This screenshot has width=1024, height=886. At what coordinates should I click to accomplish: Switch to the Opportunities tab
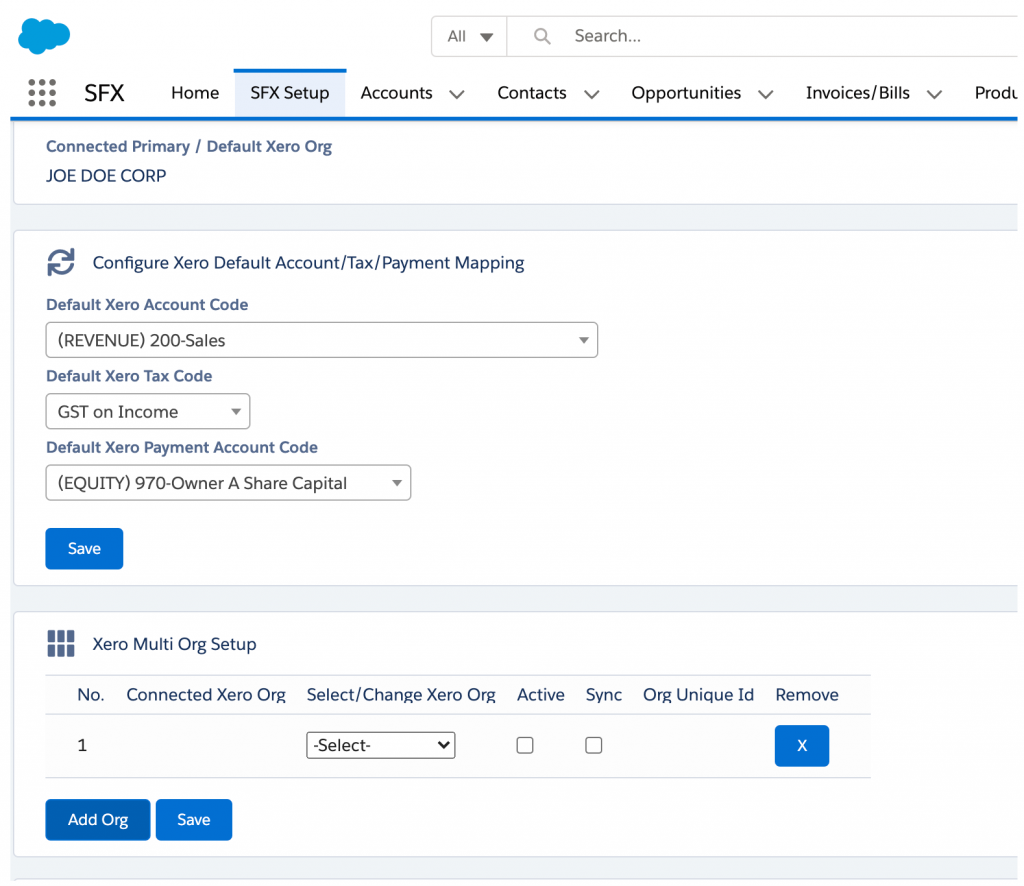686,93
